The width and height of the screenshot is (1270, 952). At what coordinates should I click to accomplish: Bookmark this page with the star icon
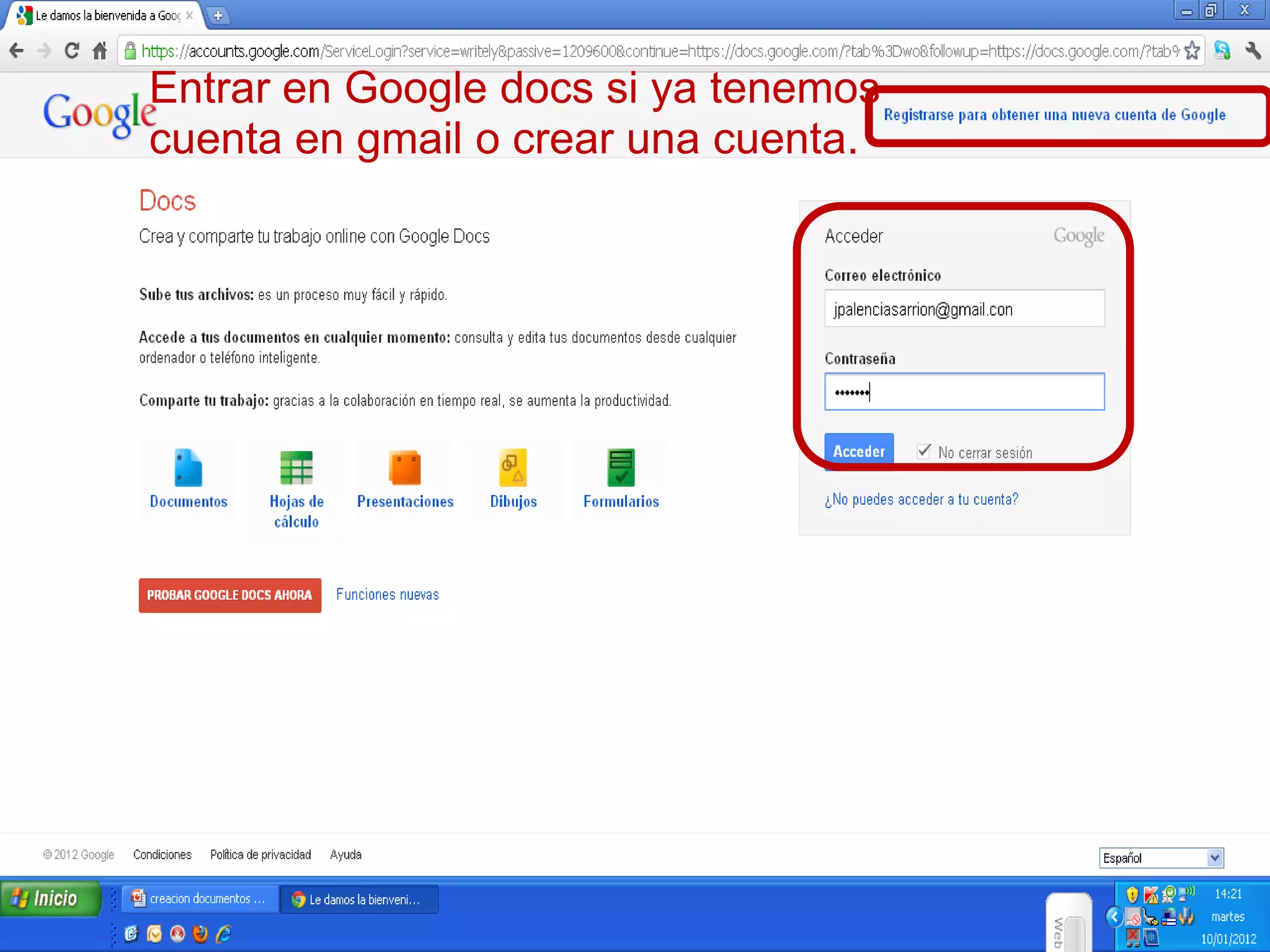pyautogui.click(x=1192, y=50)
